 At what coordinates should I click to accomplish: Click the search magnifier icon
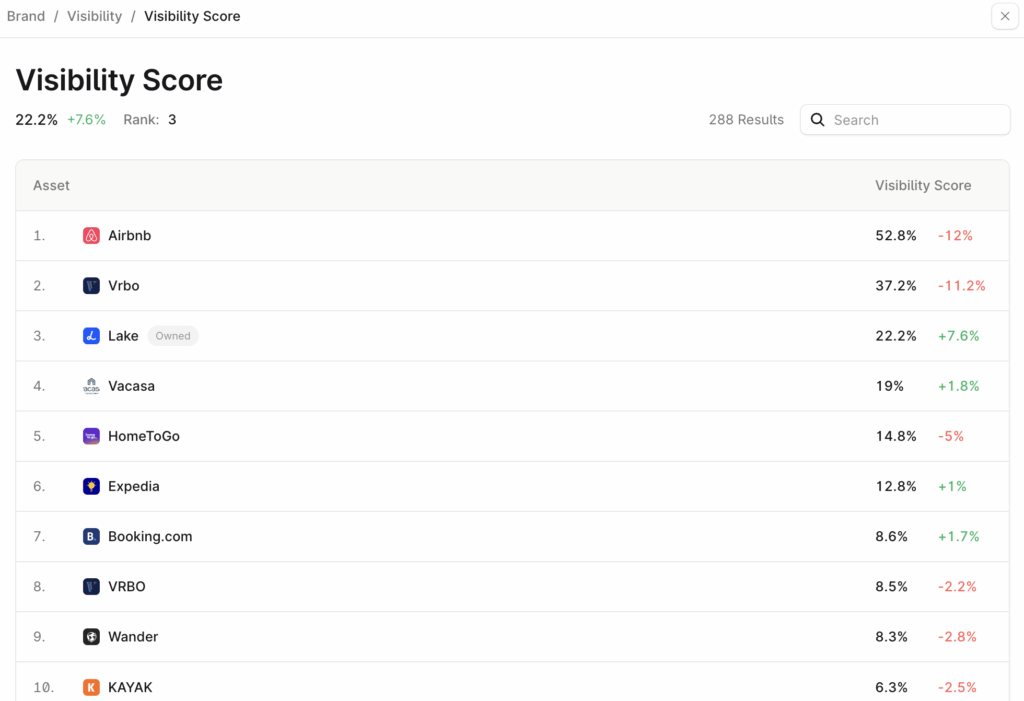coord(817,120)
